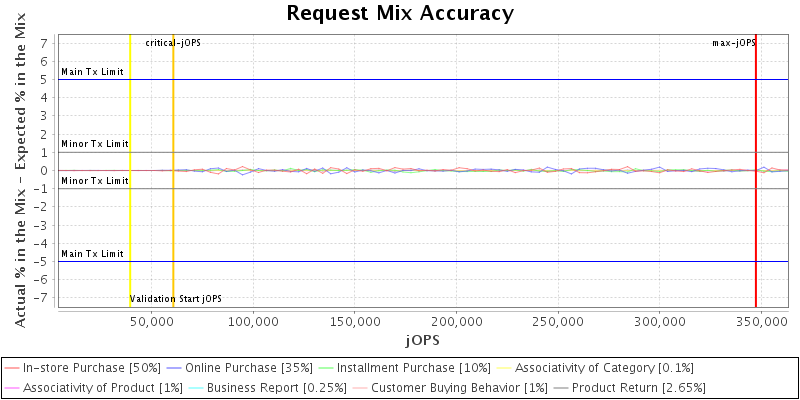Select the Online Purchase [35%] legend entry
Image resolution: width=800 pixels, height=400 pixels.
[x=249, y=368]
